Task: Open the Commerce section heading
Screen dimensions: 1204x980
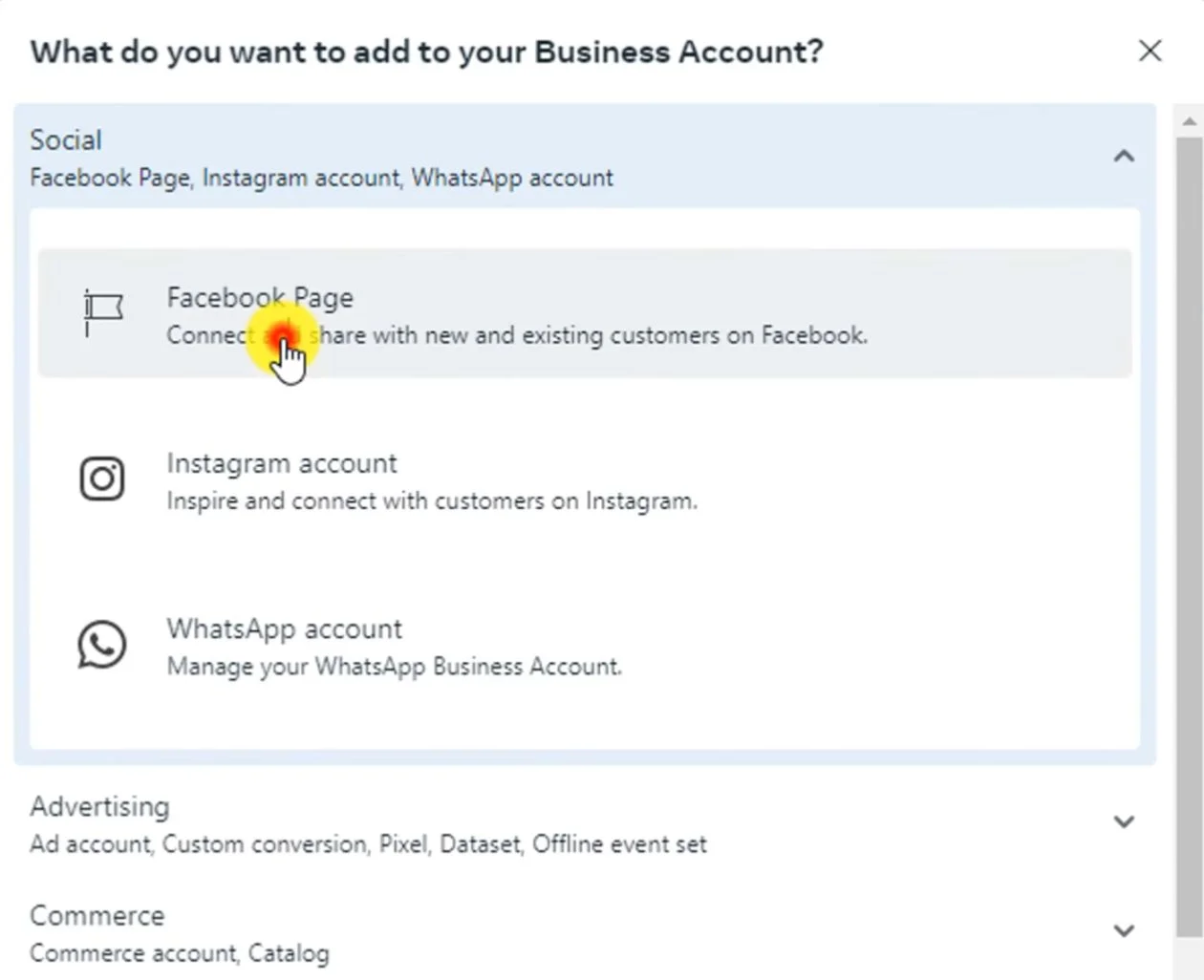Action: (x=97, y=916)
